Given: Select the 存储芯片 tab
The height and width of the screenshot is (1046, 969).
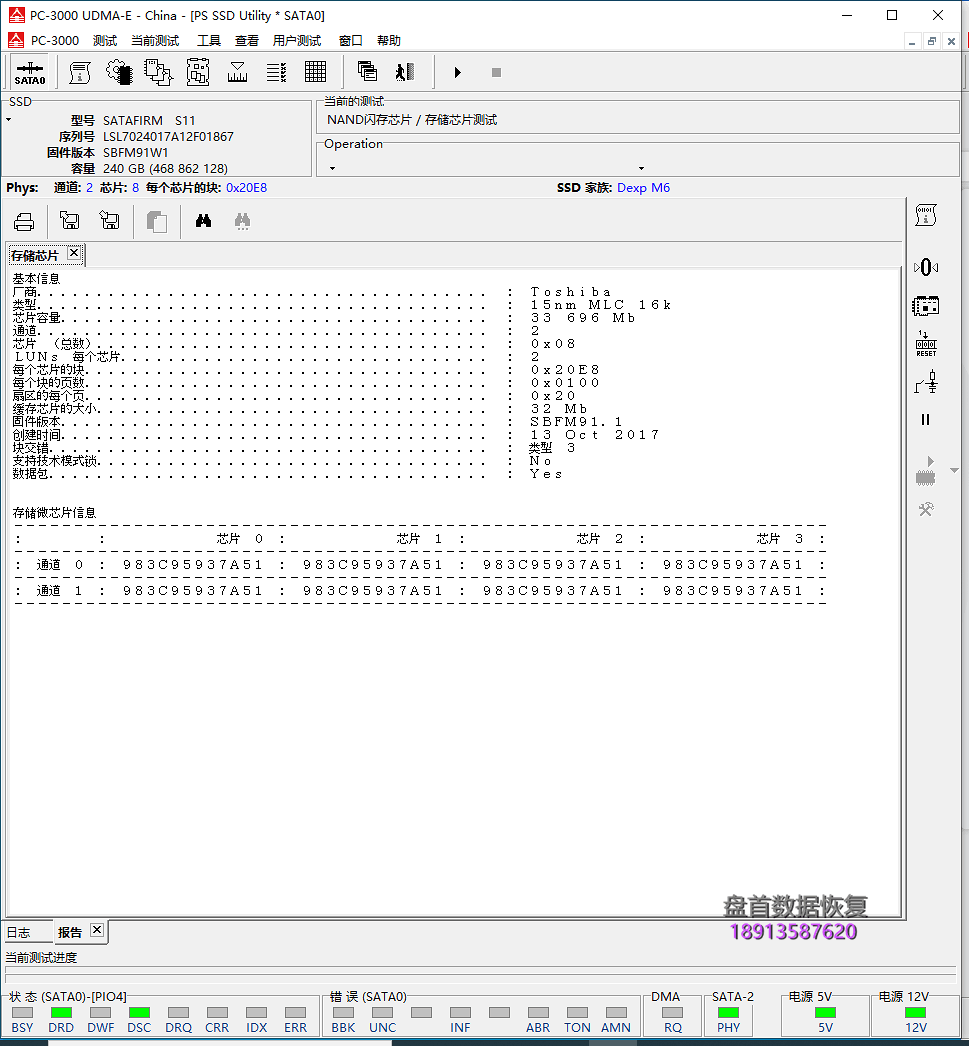Looking at the screenshot, I should (x=35, y=255).
